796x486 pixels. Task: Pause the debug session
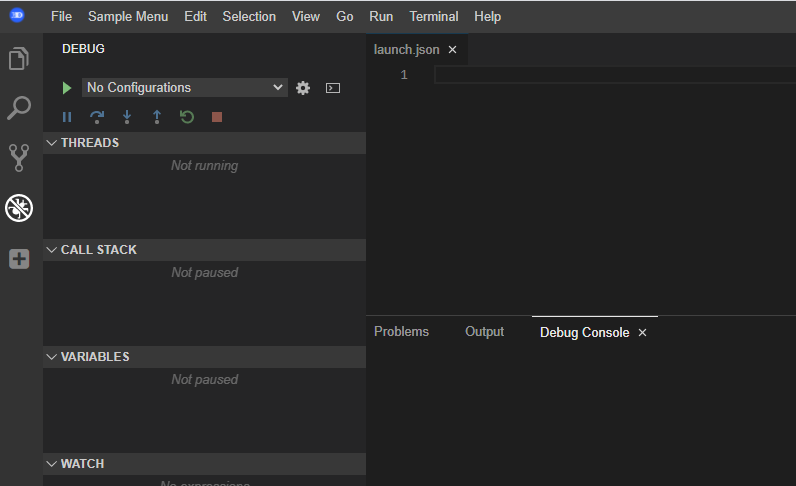coord(67,117)
